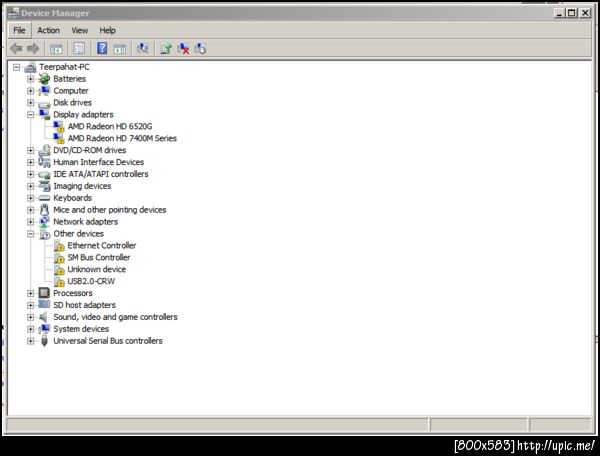Expand the Keyboards node
The image size is (600, 456).
click(31, 198)
